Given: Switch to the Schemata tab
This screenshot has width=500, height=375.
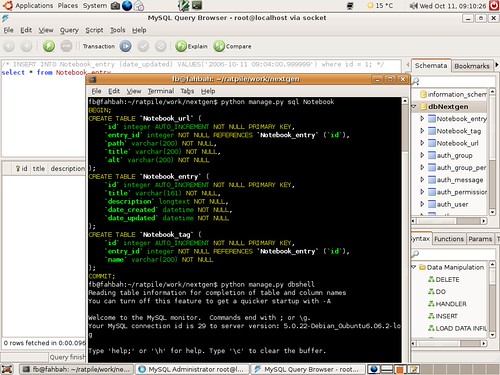Looking at the screenshot, I should (431, 66).
